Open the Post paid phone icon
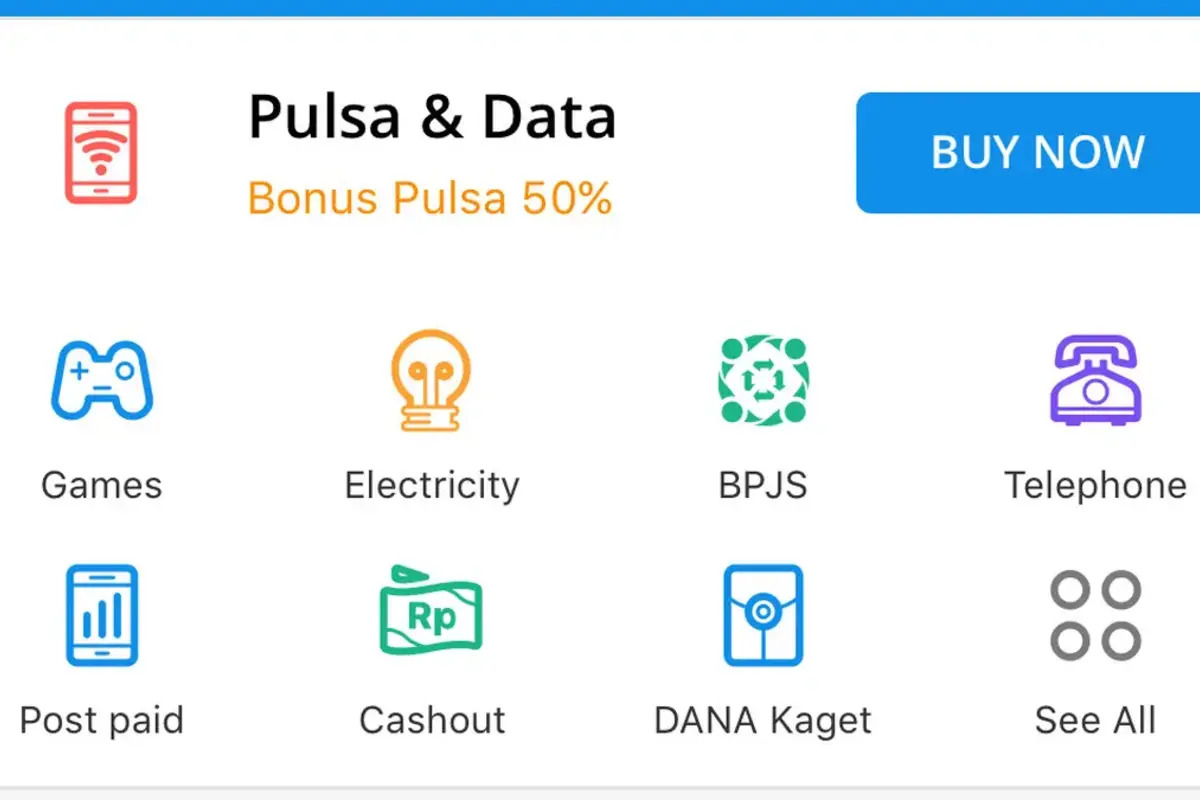The height and width of the screenshot is (800, 1200). tap(102, 615)
